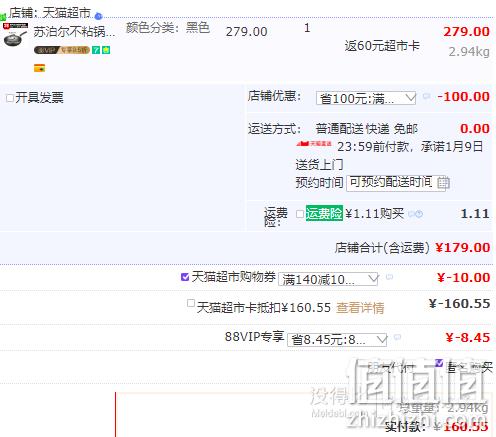
Task: Check the 天猫超市卡抵扣 checkbox
Action: click(191, 303)
